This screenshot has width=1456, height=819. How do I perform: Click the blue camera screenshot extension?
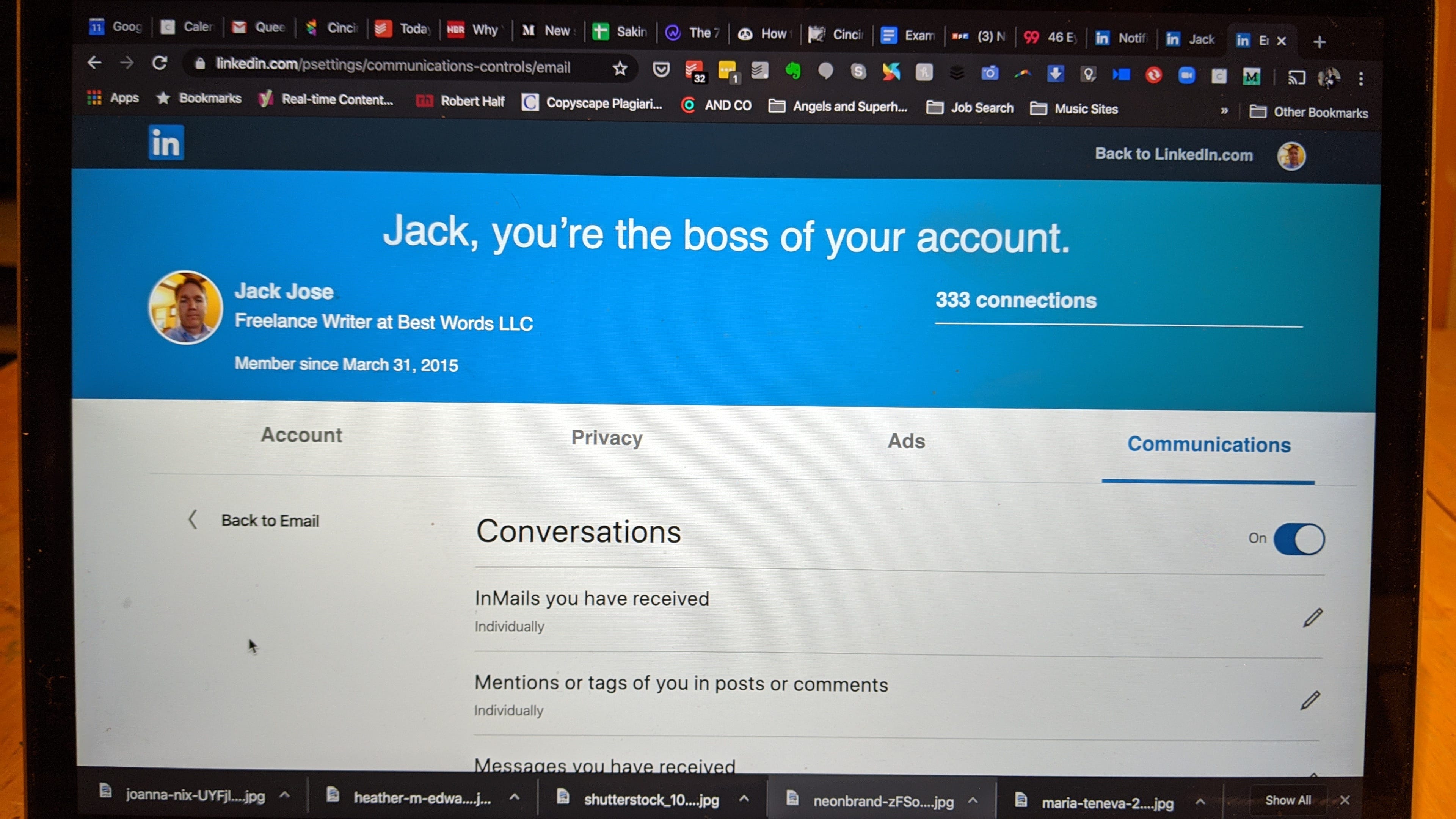coord(990,73)
